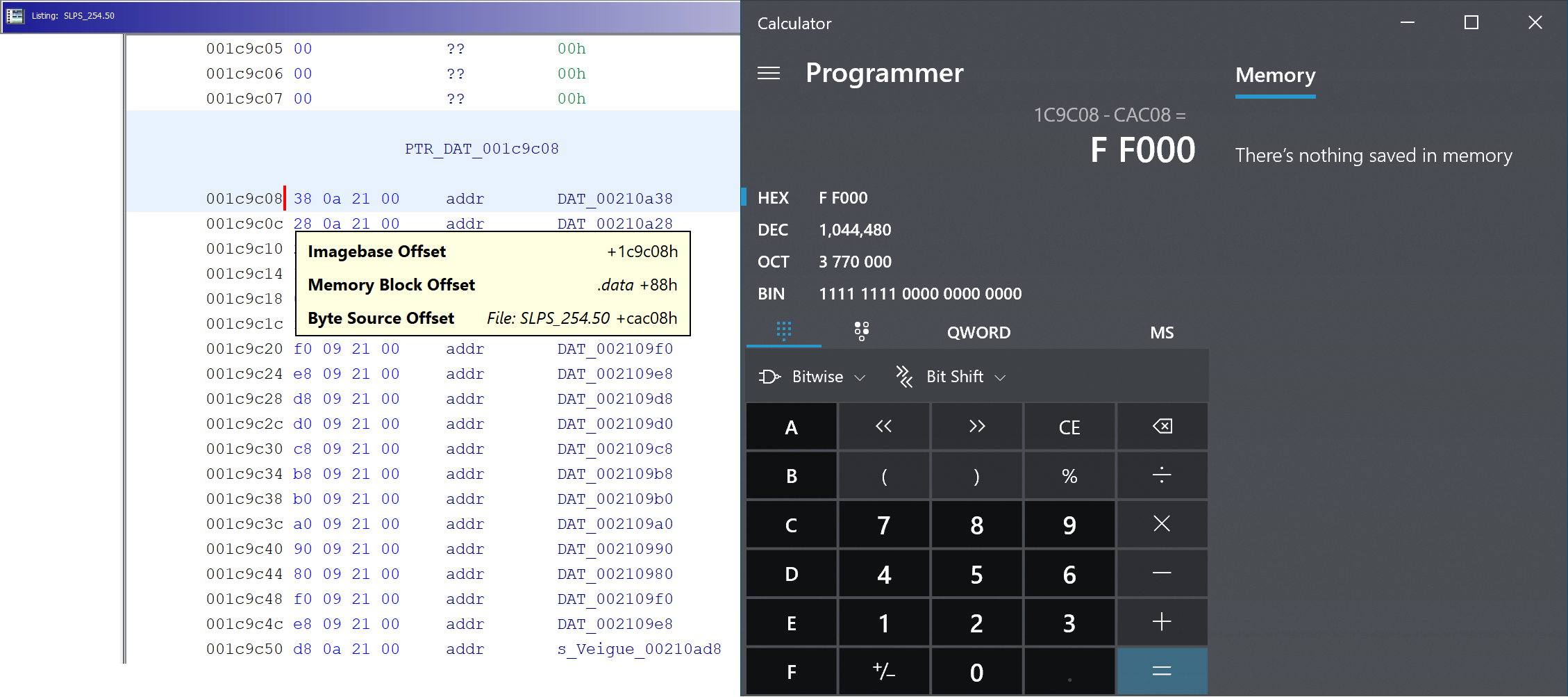The image size is (1568, 697).
Task: Switch to the full keypad view
Action: point(784,331)
